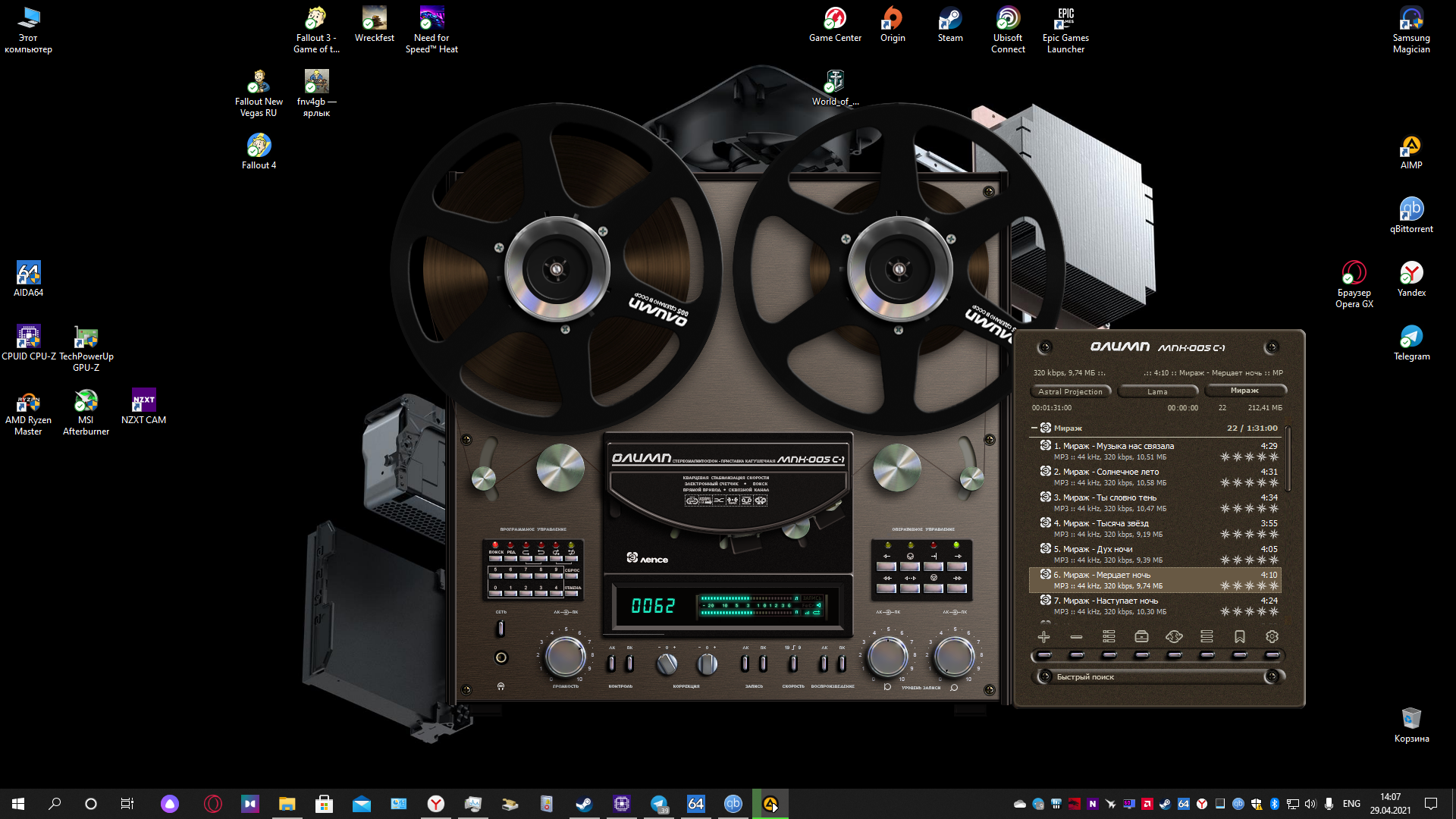1456x819 pixels.
Task: Click the left УРОВЕНЬ ЗАПИСИ knob
Action: pyautogui.click(x=887, y=656)
